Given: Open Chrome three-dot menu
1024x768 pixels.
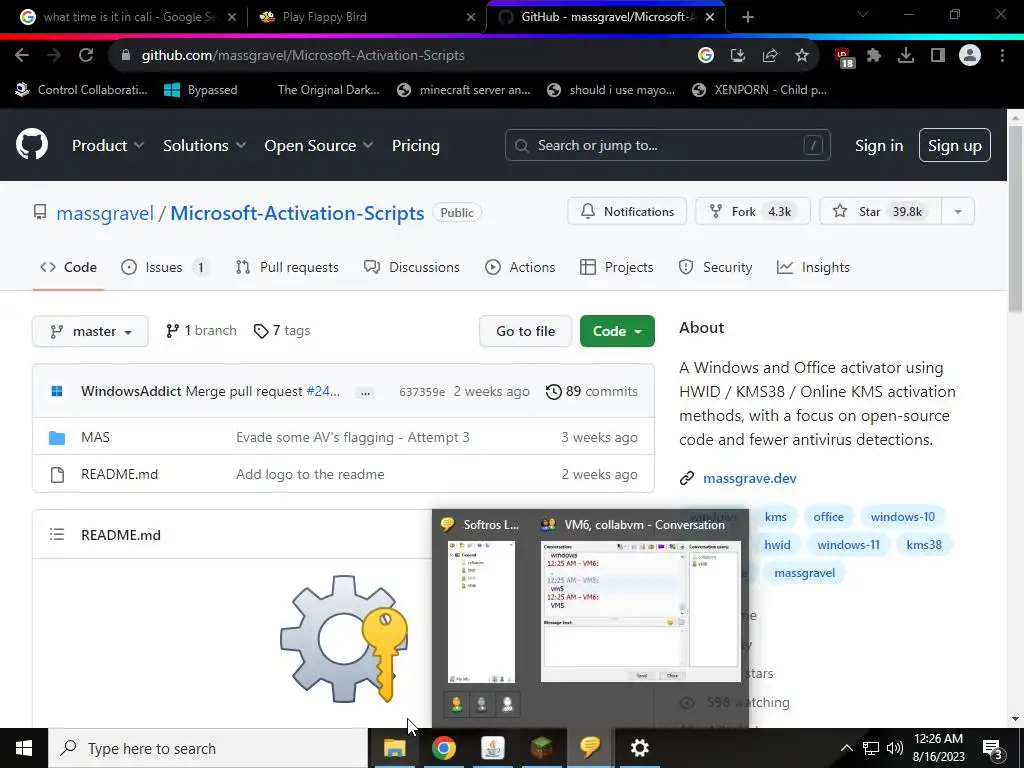Looking at the screenshot, I should point(1002,56).
